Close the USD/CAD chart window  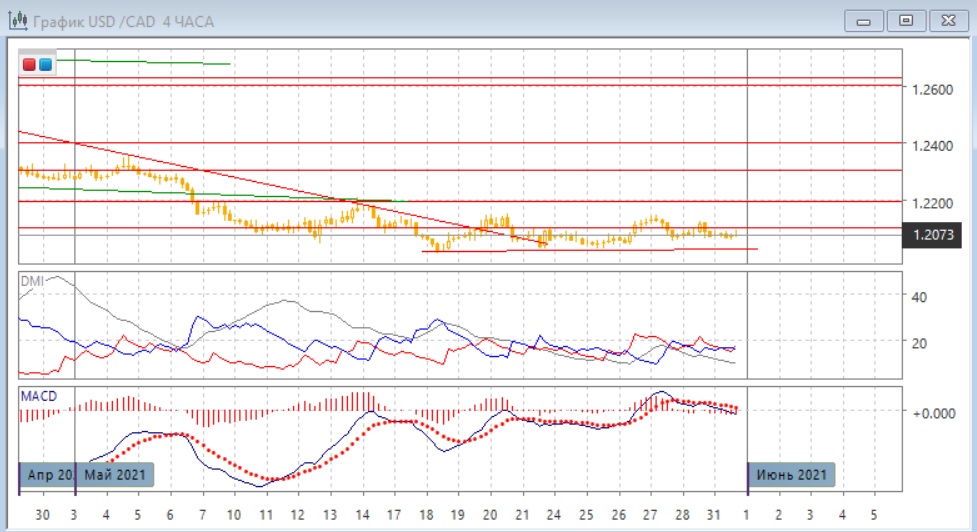click(948, 21)
